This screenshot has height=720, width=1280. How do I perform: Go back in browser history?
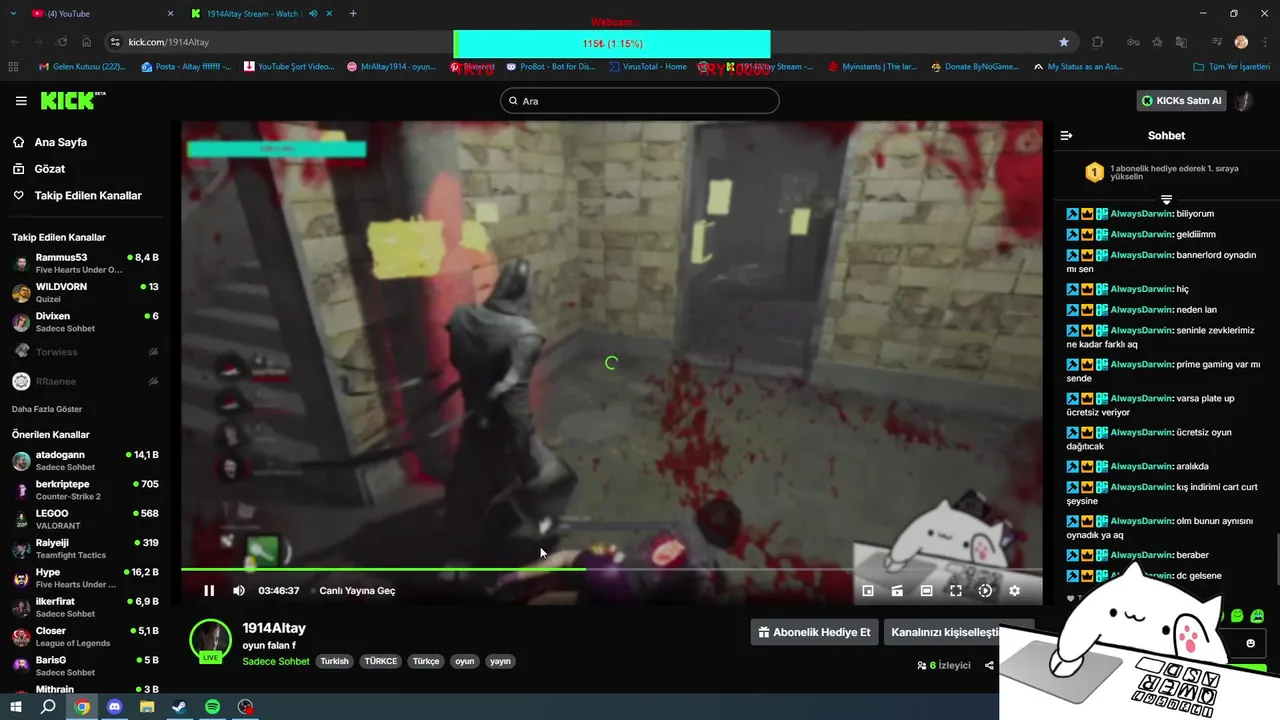point(14,42)
